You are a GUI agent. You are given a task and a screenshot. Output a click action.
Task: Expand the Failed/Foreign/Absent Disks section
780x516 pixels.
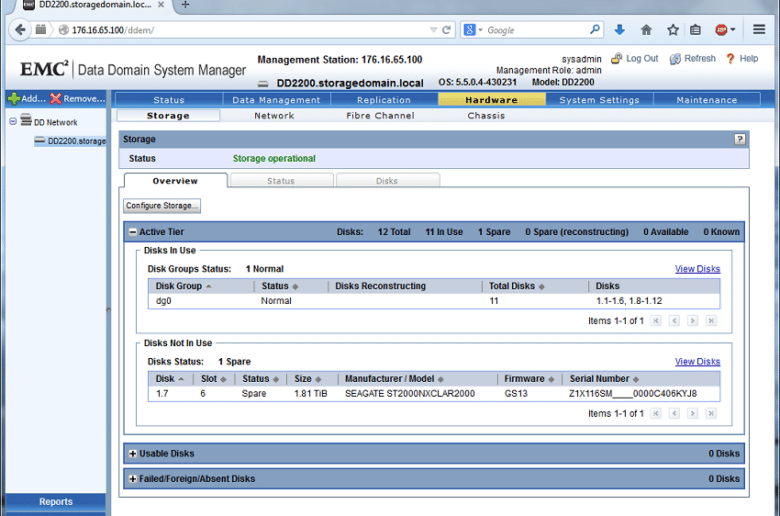point(133,479)
